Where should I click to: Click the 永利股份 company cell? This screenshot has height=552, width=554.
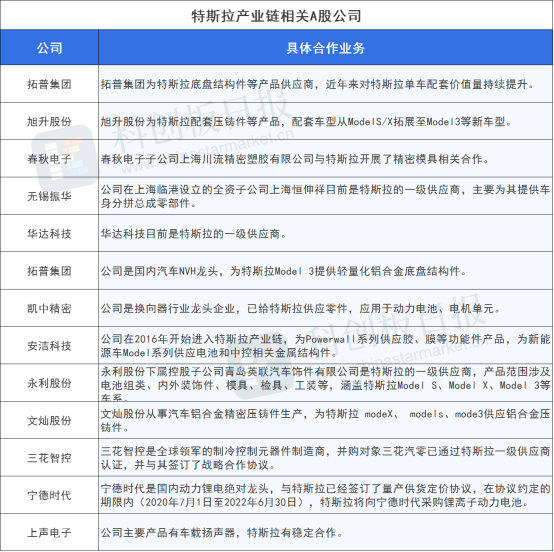pos(49,383)
